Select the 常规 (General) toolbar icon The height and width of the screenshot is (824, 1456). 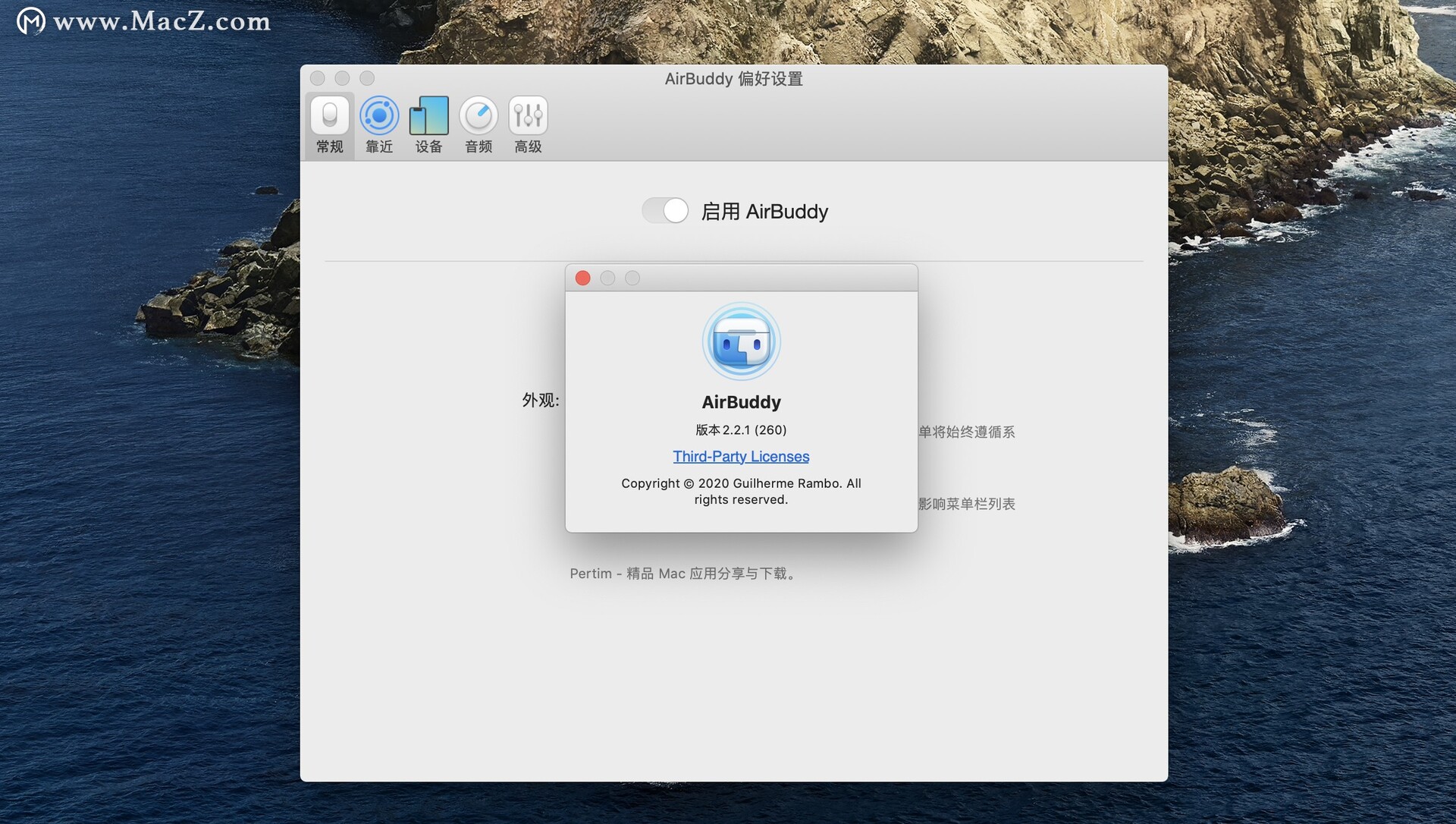click(x=329, y=125)
